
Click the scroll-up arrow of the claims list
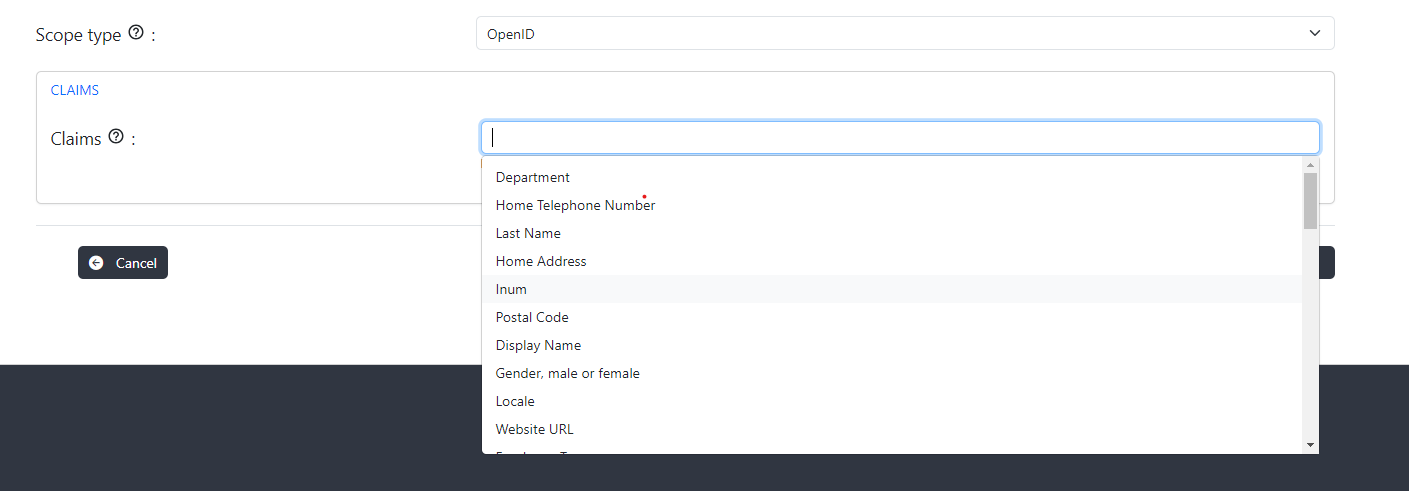tap(1310, 165)
